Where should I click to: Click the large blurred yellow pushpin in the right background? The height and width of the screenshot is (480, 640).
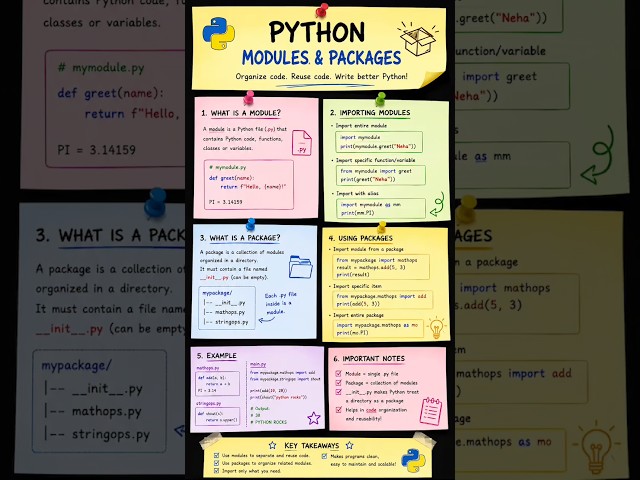[x=467, y=209]
